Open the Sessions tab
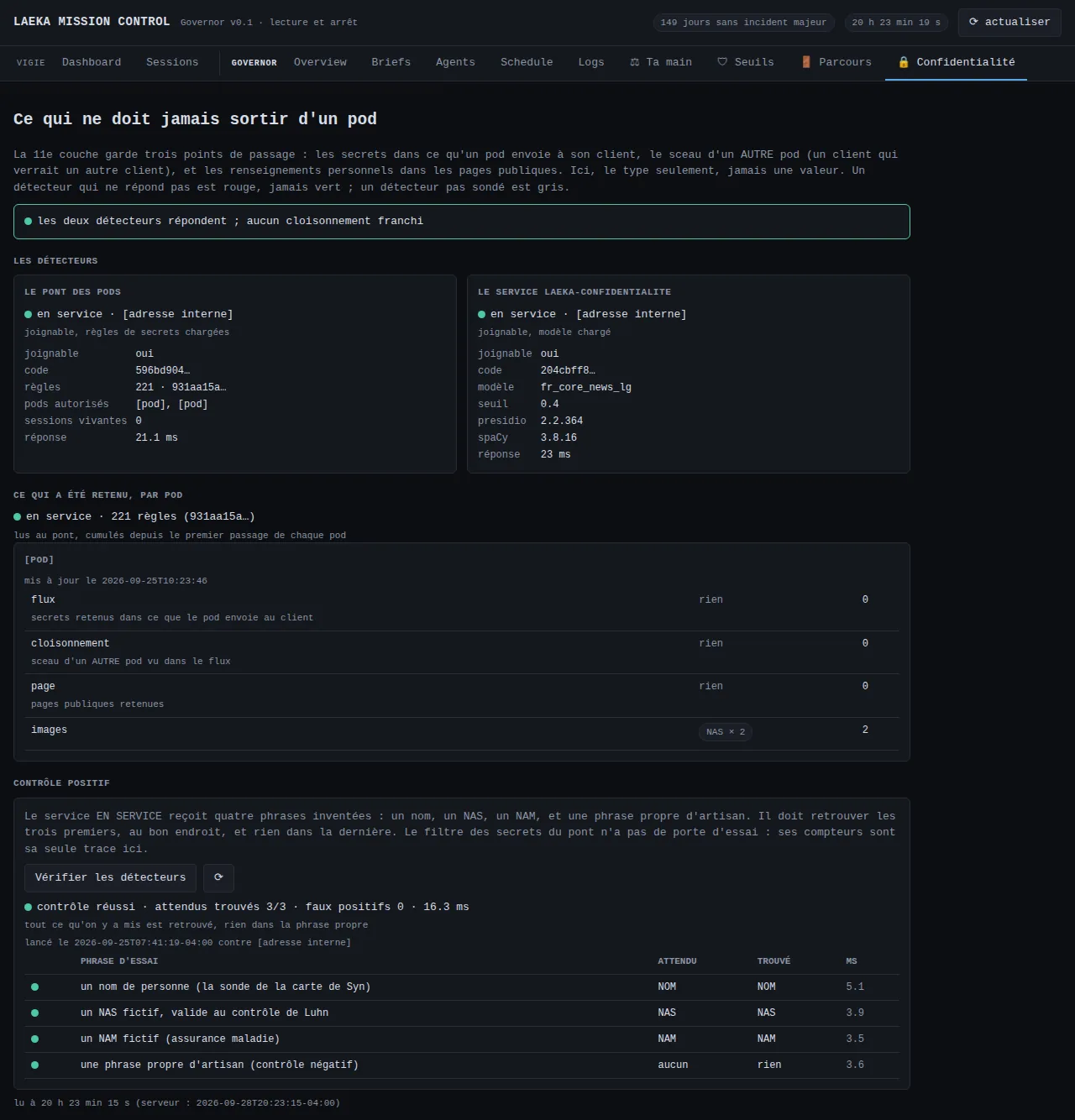This screenshot has height=1120, width=1075. 172,62
